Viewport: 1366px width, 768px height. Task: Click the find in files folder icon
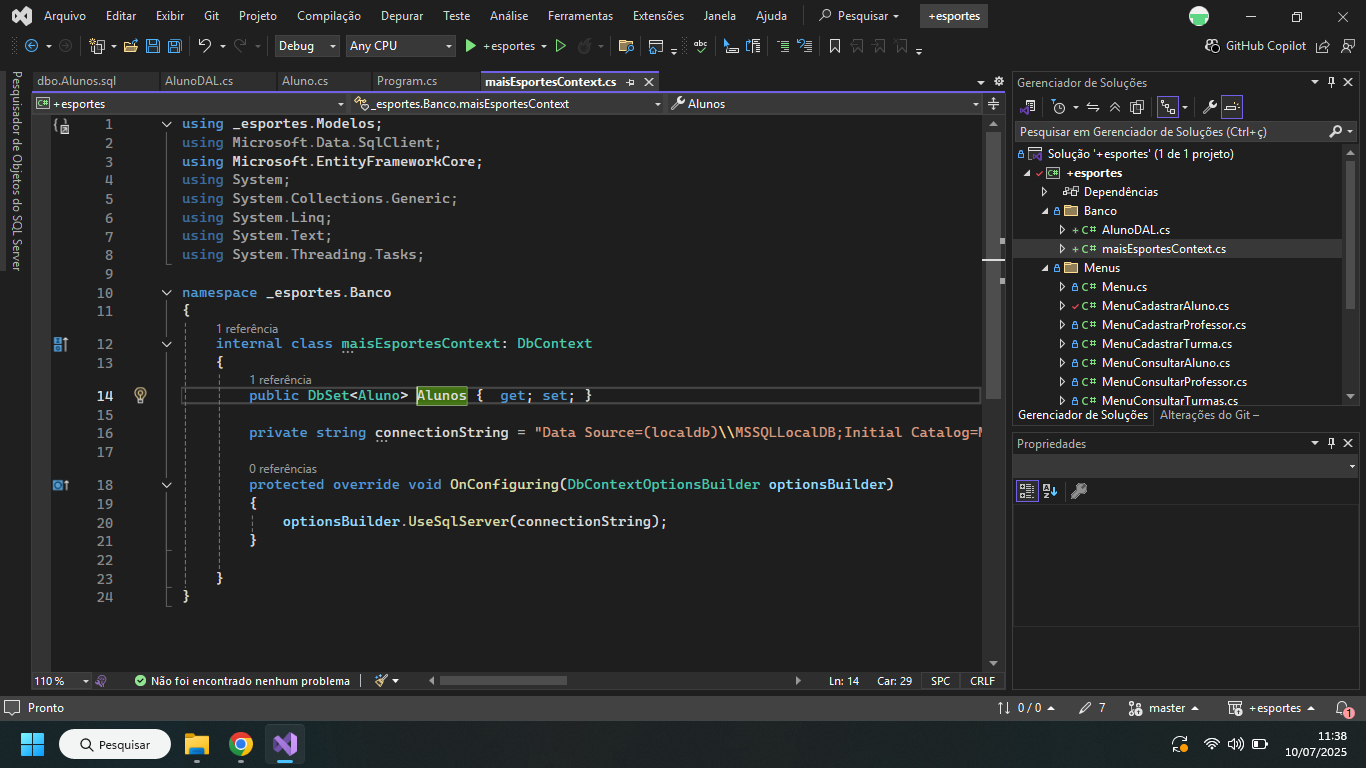coord(627,46)
